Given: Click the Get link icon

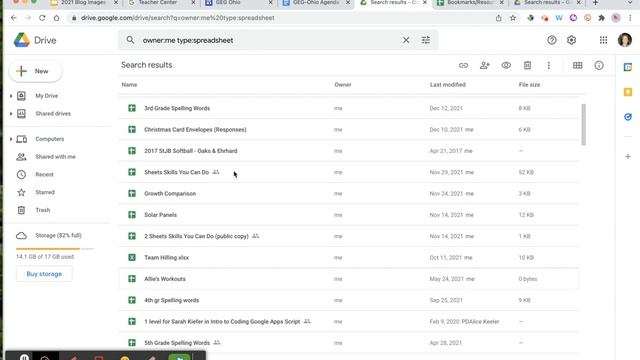Looking at the screenshot, I should pos(463,65).
